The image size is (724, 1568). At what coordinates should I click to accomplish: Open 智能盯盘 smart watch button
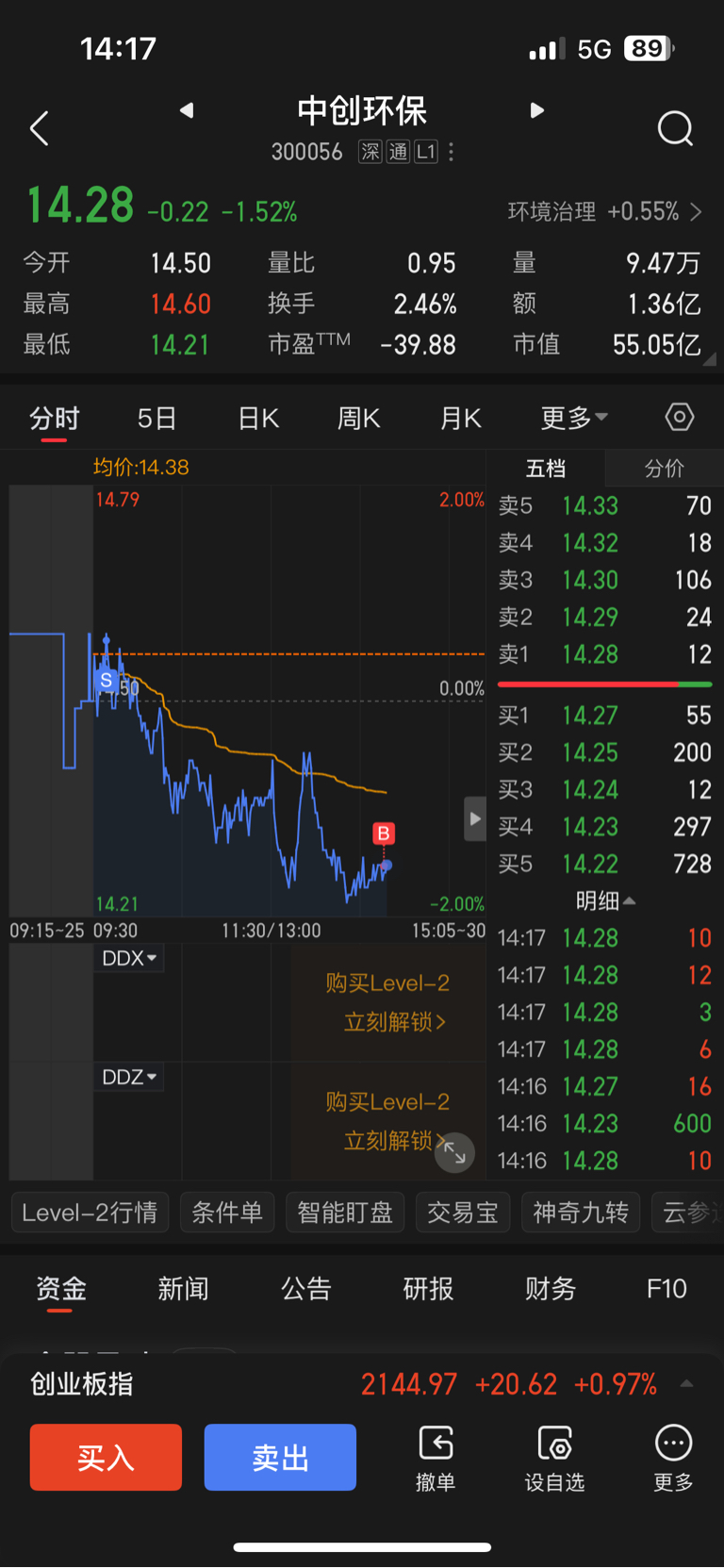pos(345,1213)
